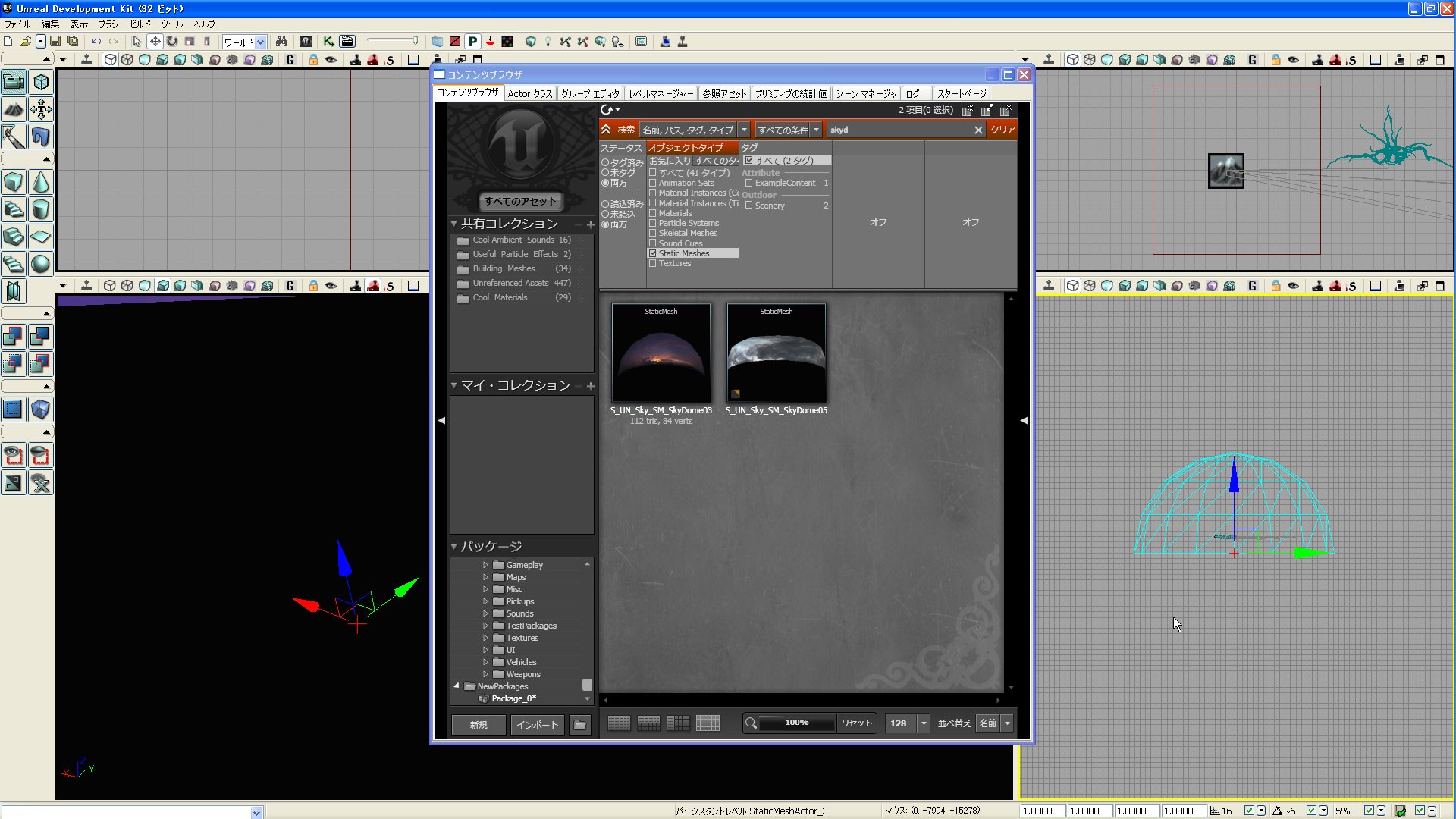Image resolution: width=1456 pixels, height=819 pixels.
Task: Uncheck the Static Meshes checkbox
Action: pyautogui.click(x=652, y=253)
